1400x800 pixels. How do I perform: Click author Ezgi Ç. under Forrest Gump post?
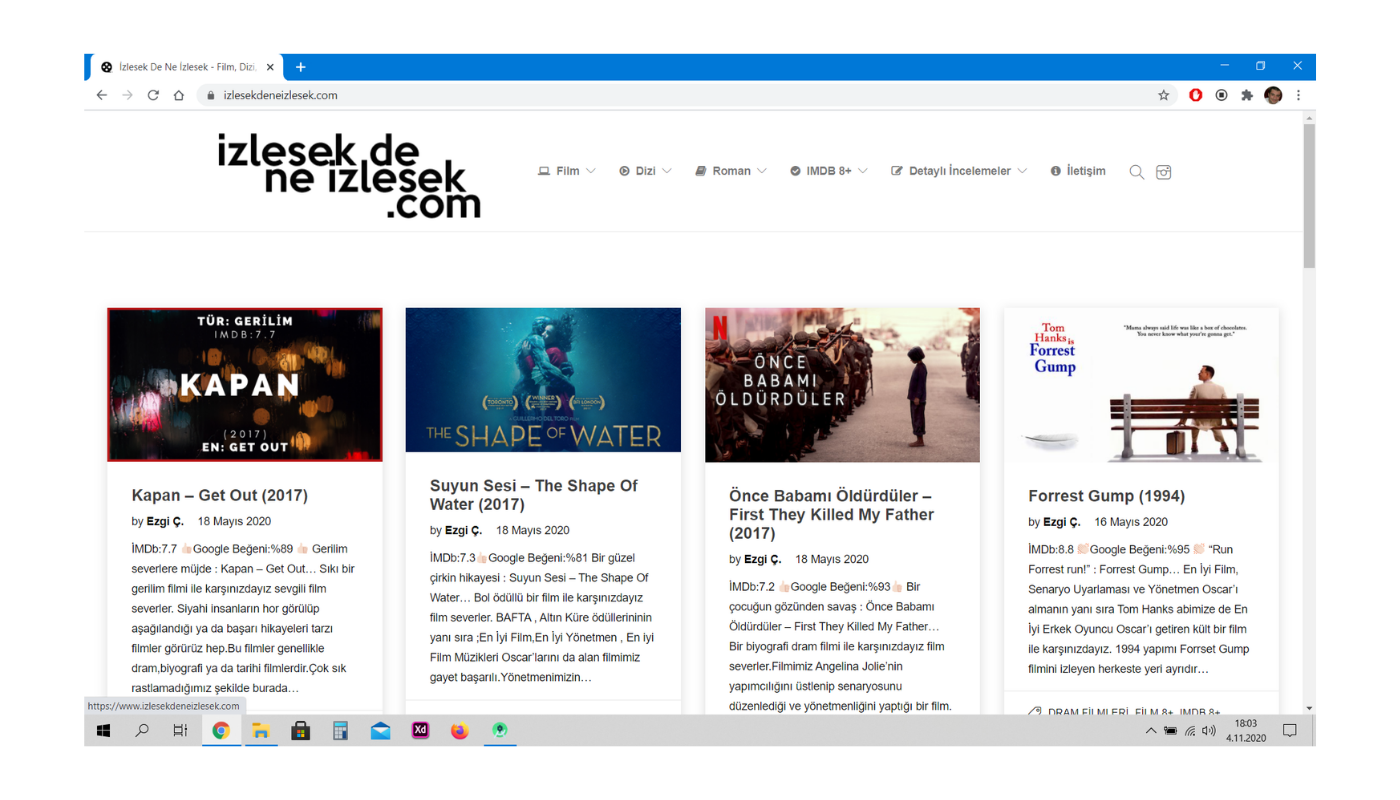[x=1062, y=522]
